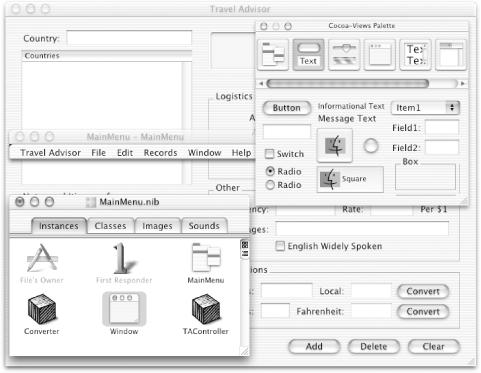
Task: Switch to the Images tab
Action: click(x=157, y=226)
